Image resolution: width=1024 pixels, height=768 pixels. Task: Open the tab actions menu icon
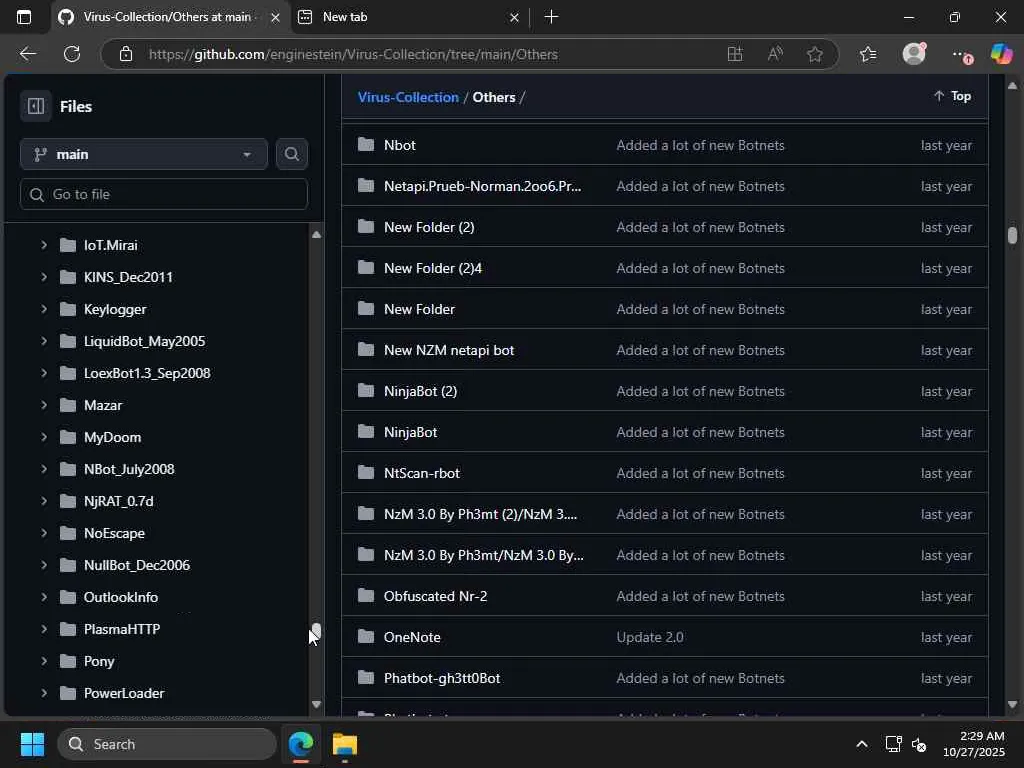tap(24, 17)
